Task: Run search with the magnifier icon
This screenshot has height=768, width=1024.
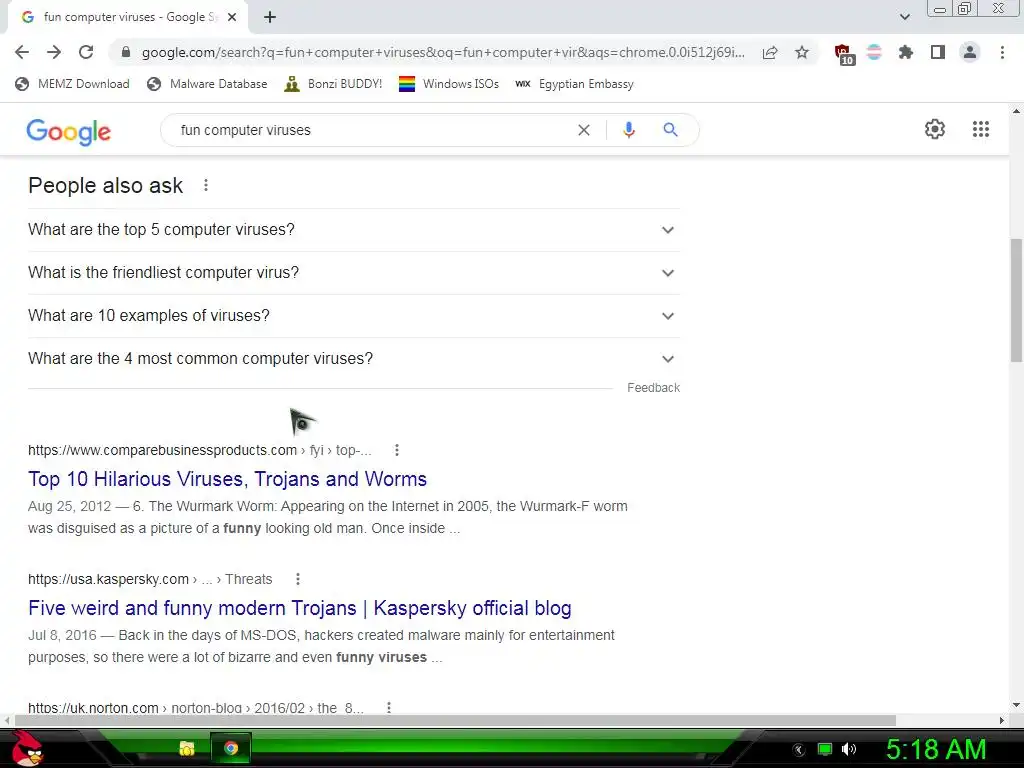Action: click(x=670, y=130)
